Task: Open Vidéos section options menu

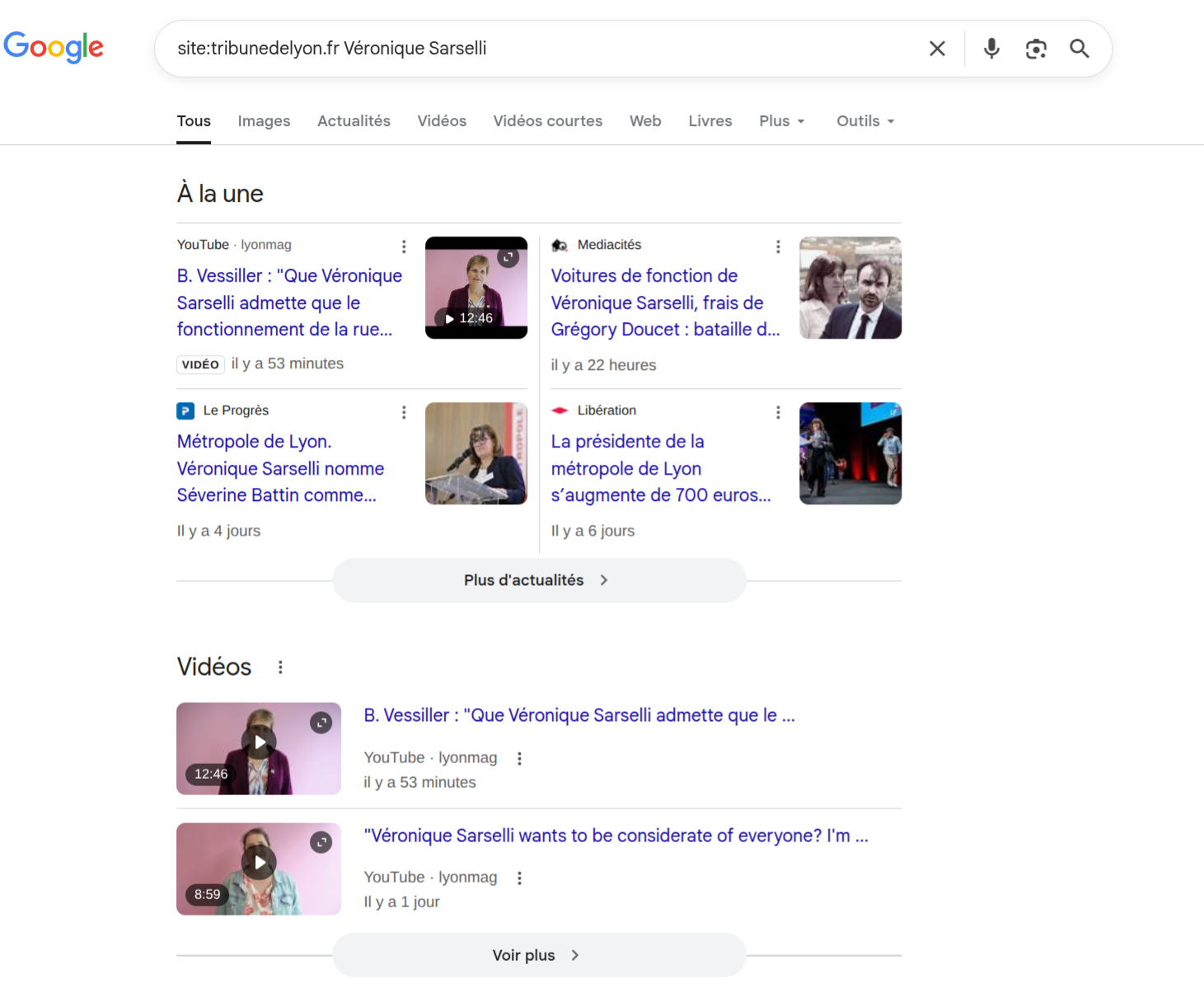Action: [280, 667]
